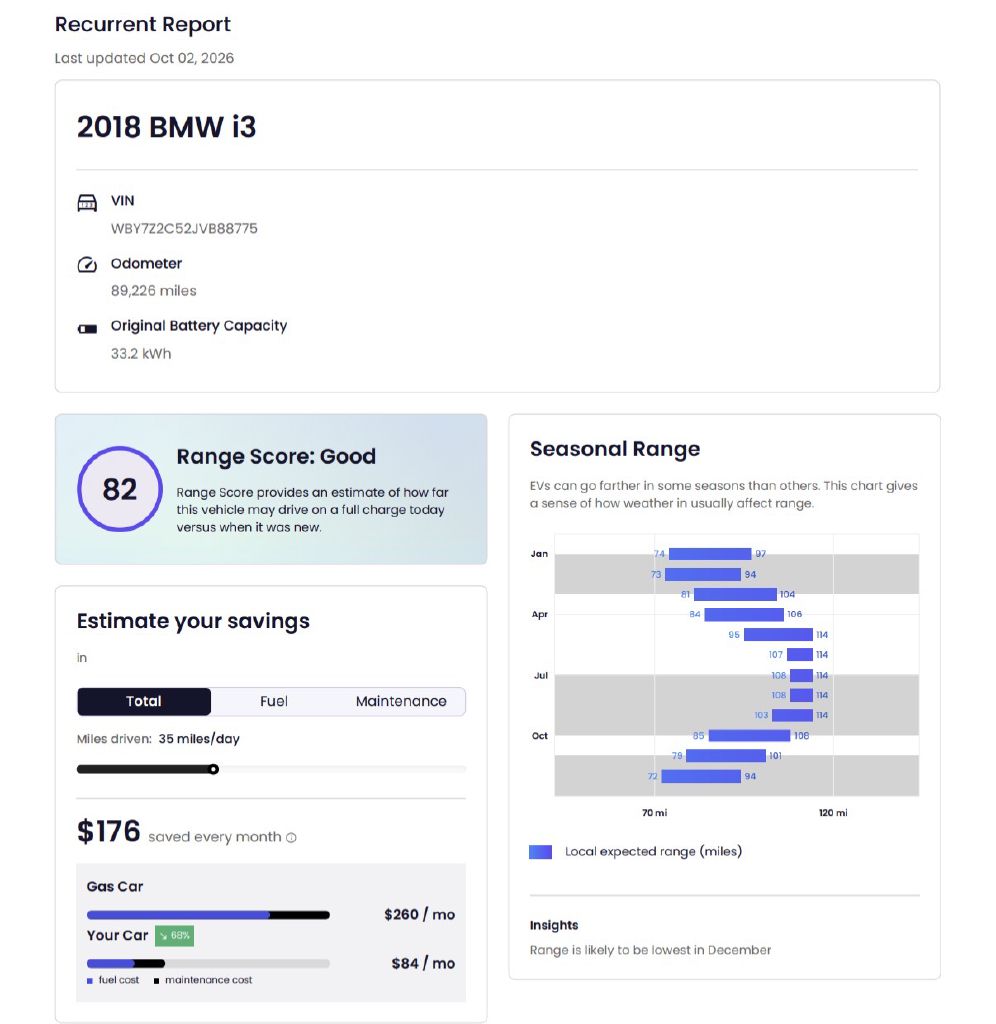The width and height of the screenshot is (996, 1024).
Task: Click the Estimate your savings heading
Action: point(193,620)
